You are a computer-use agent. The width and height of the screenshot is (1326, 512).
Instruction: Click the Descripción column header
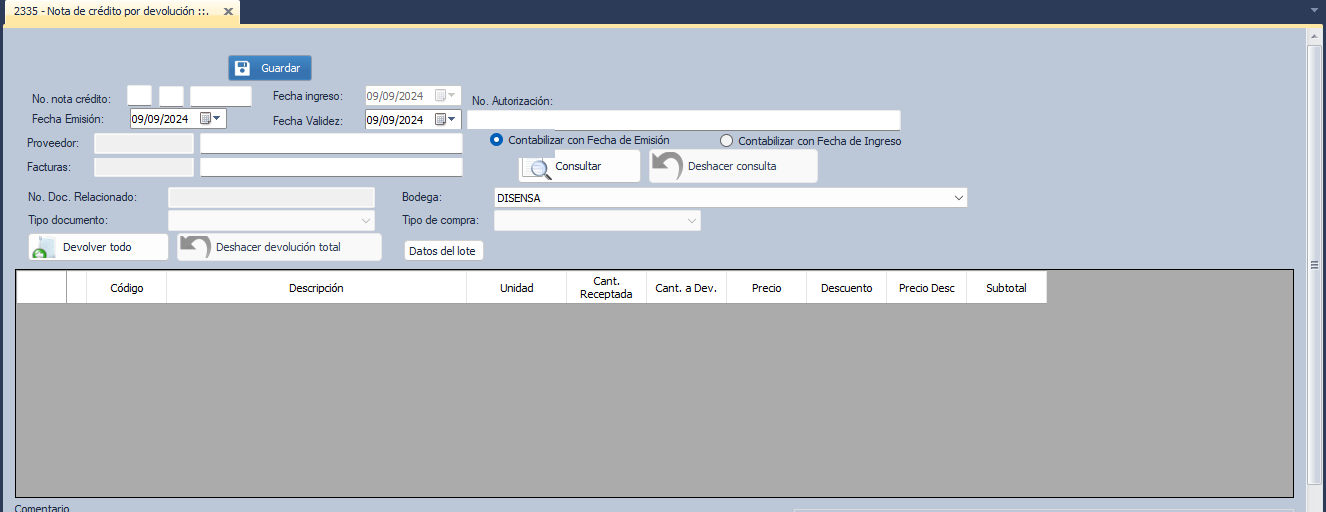[316, 288]
